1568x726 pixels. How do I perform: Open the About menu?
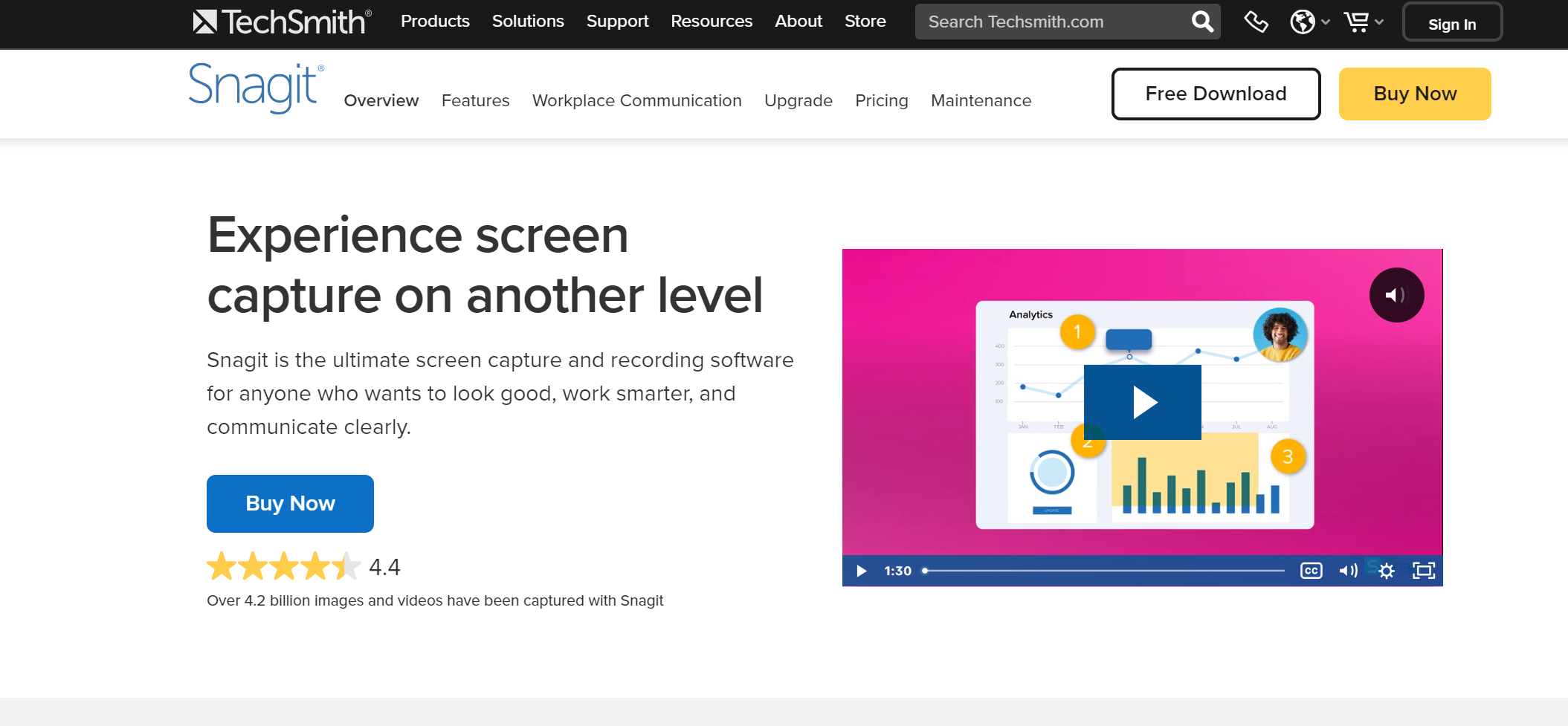(x=798, y=21)
